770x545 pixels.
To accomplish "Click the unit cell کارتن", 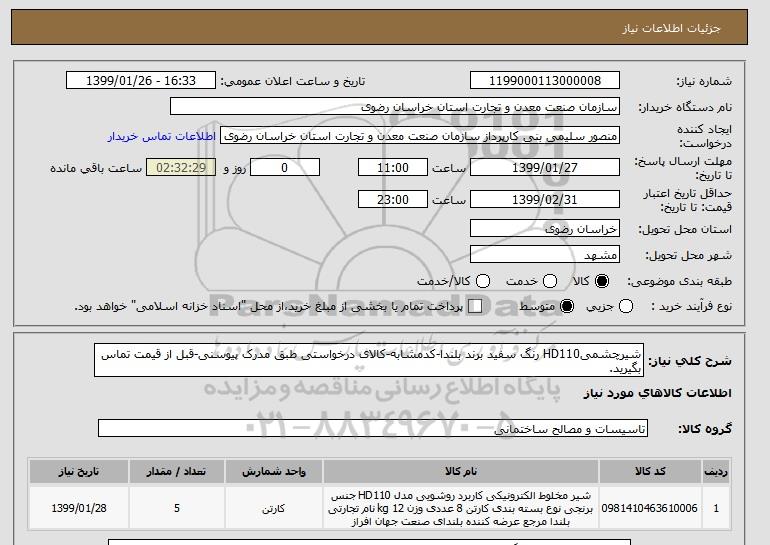I will 274,508.
